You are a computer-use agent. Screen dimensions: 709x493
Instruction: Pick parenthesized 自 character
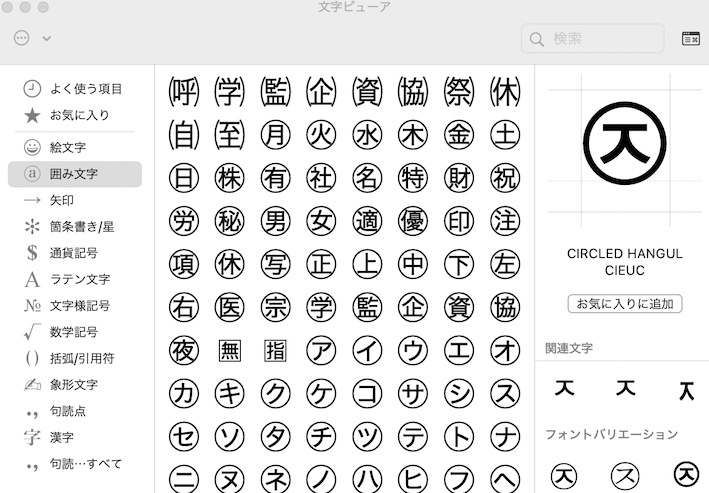(x=184, y=135)
